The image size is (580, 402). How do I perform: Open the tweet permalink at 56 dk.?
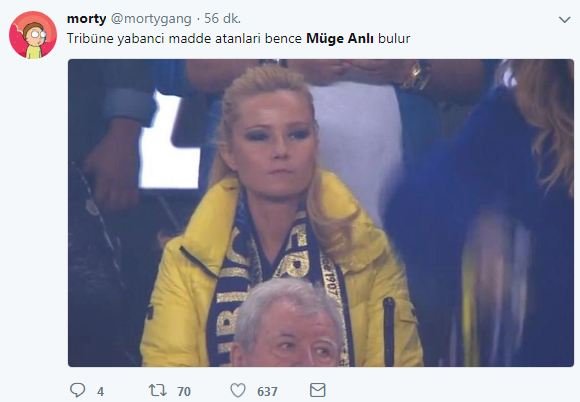[x=223, y=18]
